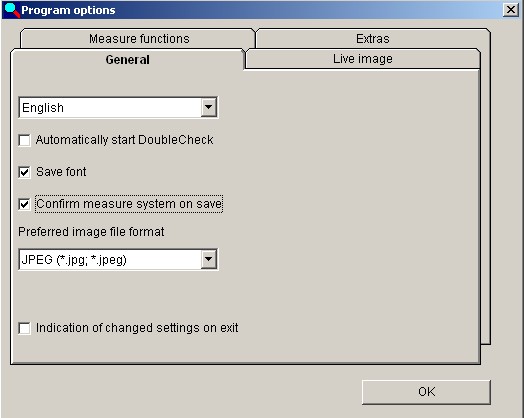Viewport: 524px width, 418px height.
Task: Click the Save font label text
Action: tap(61, 172)
